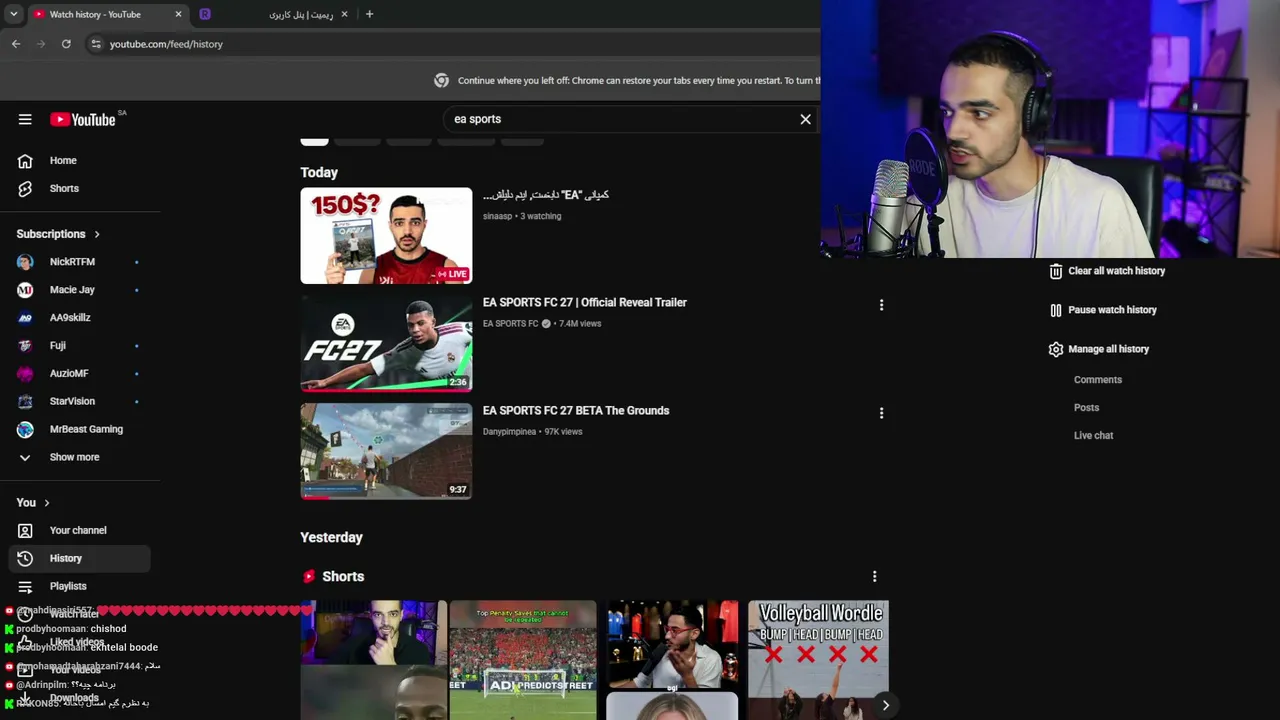
Task: Visit the EA SPORTS FC channel link
Action: (x=511, y=324)
